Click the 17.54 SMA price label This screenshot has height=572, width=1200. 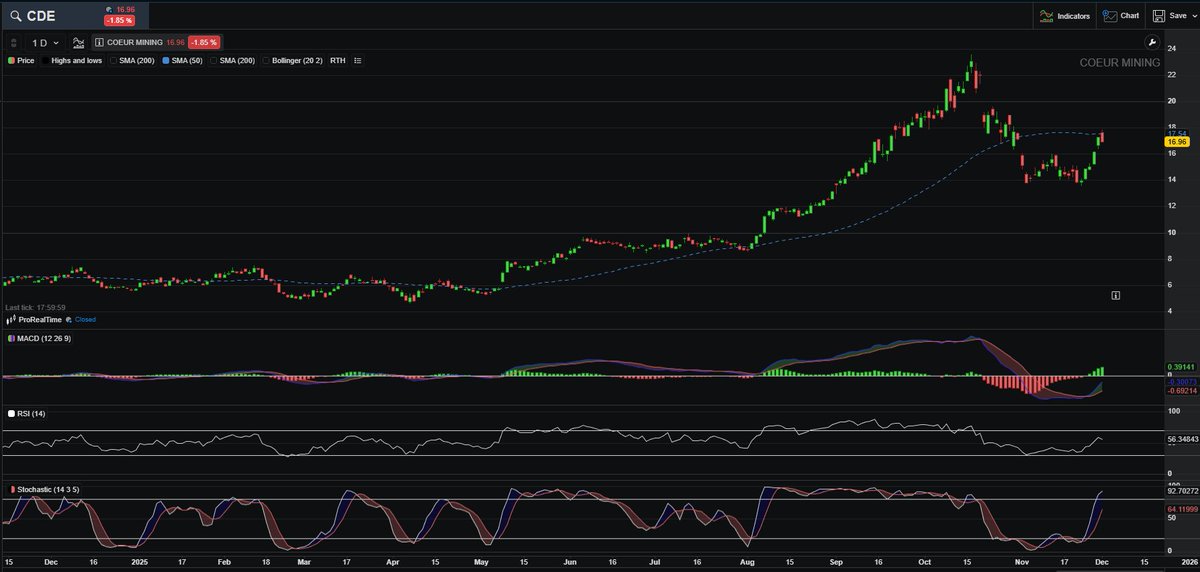click(1175, 133)
